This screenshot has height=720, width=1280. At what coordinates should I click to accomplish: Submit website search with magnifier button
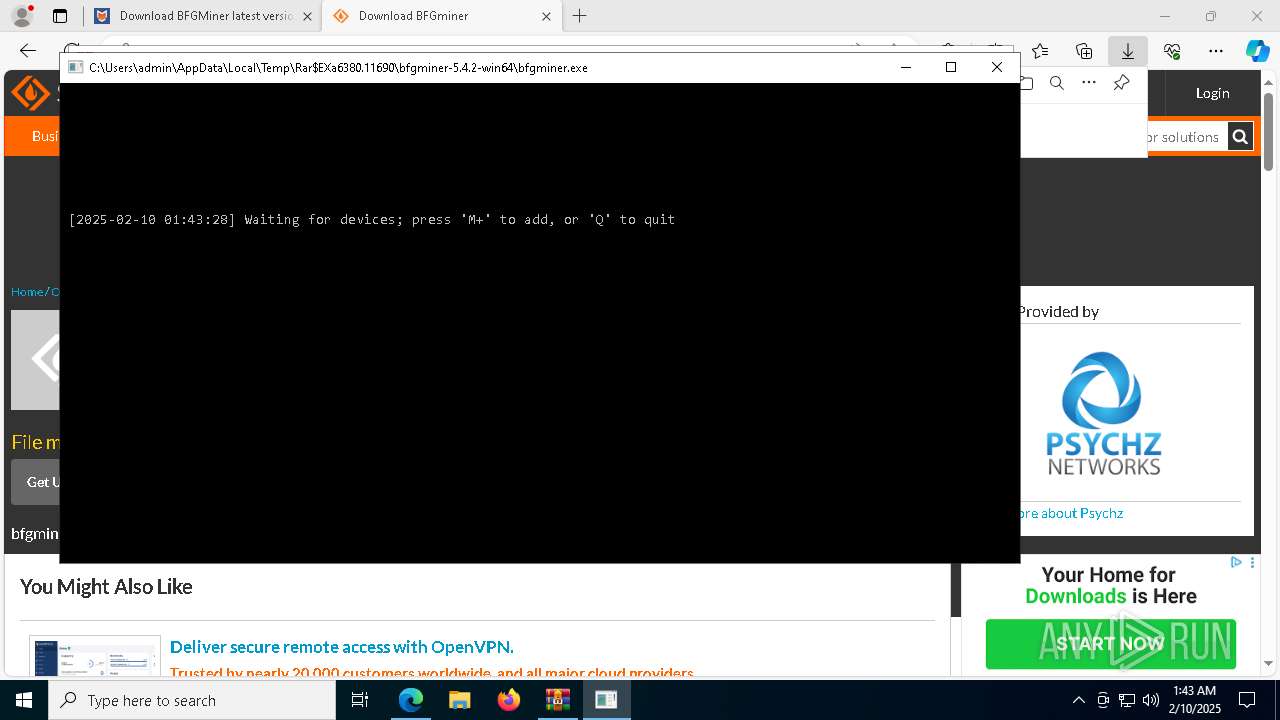point(1240,137)
